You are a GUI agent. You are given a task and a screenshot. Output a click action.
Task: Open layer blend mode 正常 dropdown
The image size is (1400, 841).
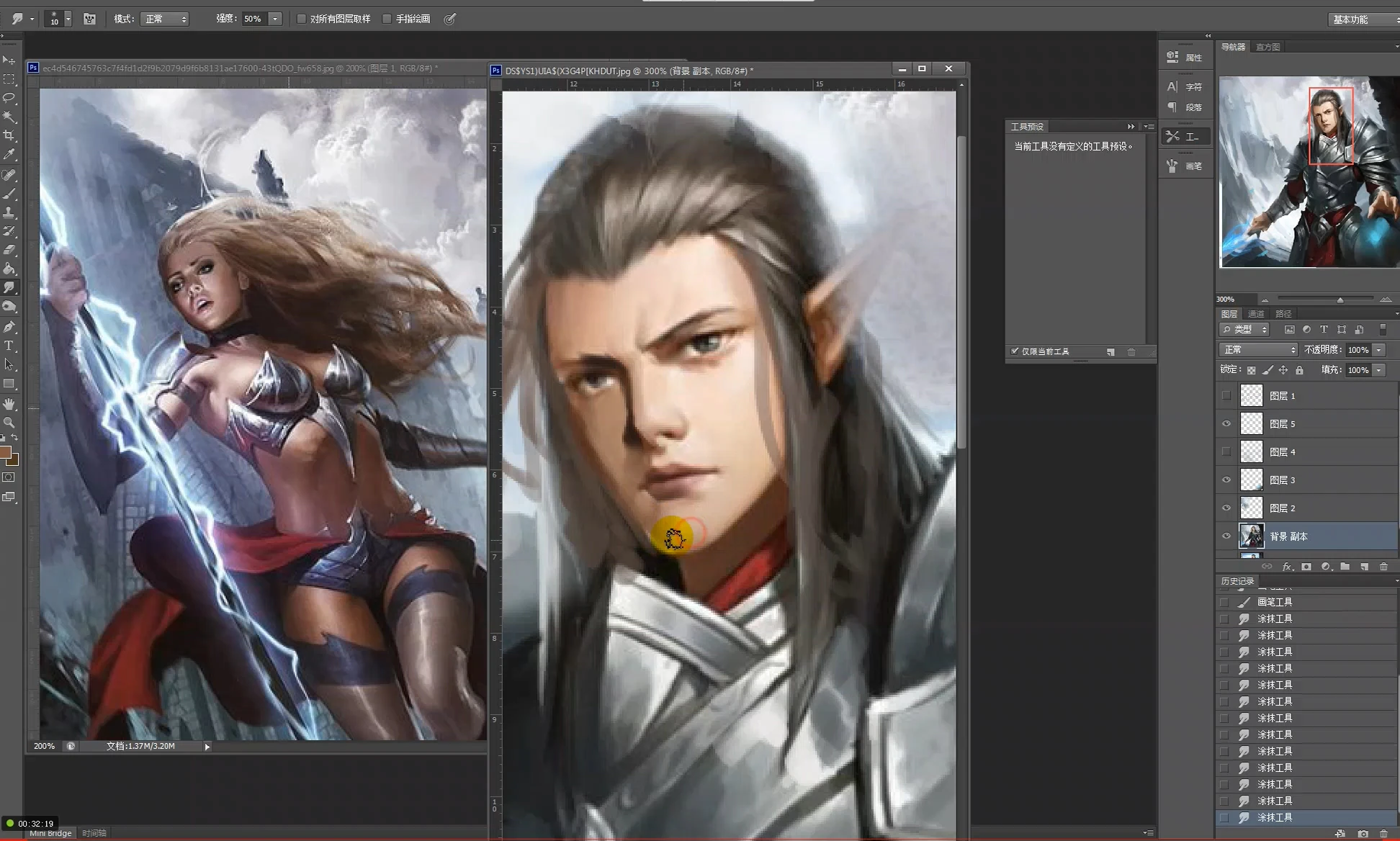click(1259, 349)
